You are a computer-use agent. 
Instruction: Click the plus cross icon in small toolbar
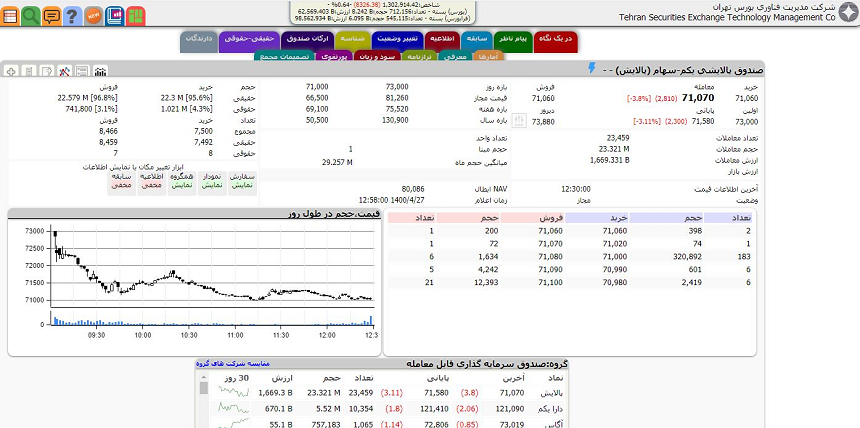tap(11, 71)
